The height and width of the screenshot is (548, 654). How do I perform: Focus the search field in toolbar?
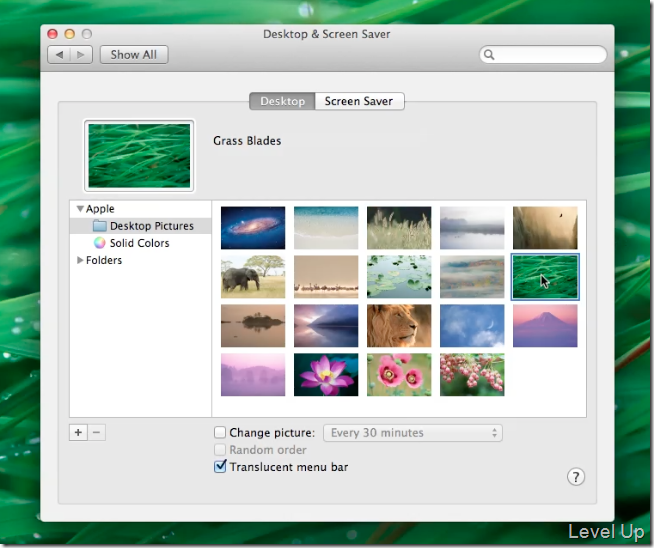tap(543, 55)
